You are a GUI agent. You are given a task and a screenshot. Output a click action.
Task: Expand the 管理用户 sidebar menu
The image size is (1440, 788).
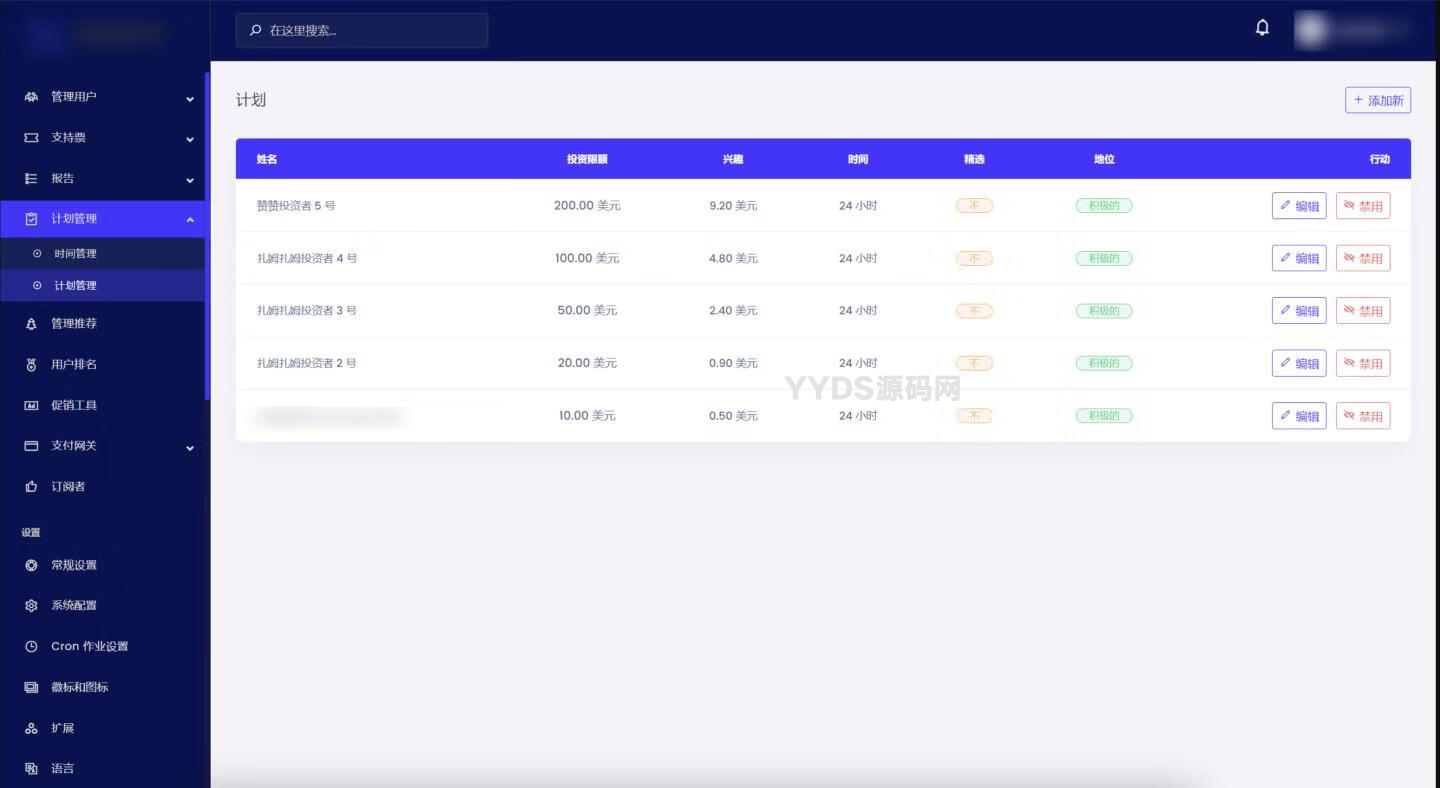point(189,98)
